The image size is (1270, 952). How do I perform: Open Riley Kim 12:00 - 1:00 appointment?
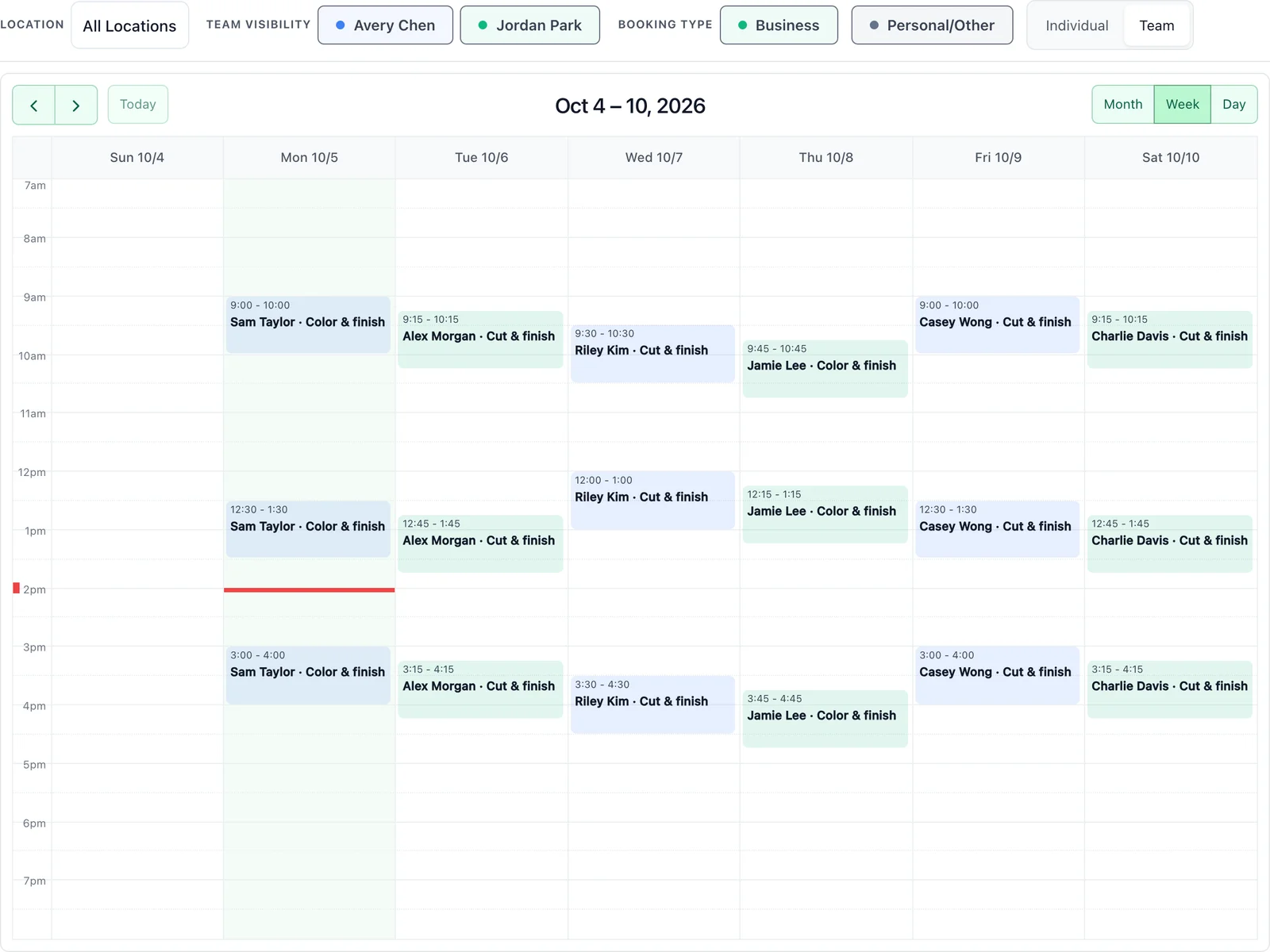(652, 501)
